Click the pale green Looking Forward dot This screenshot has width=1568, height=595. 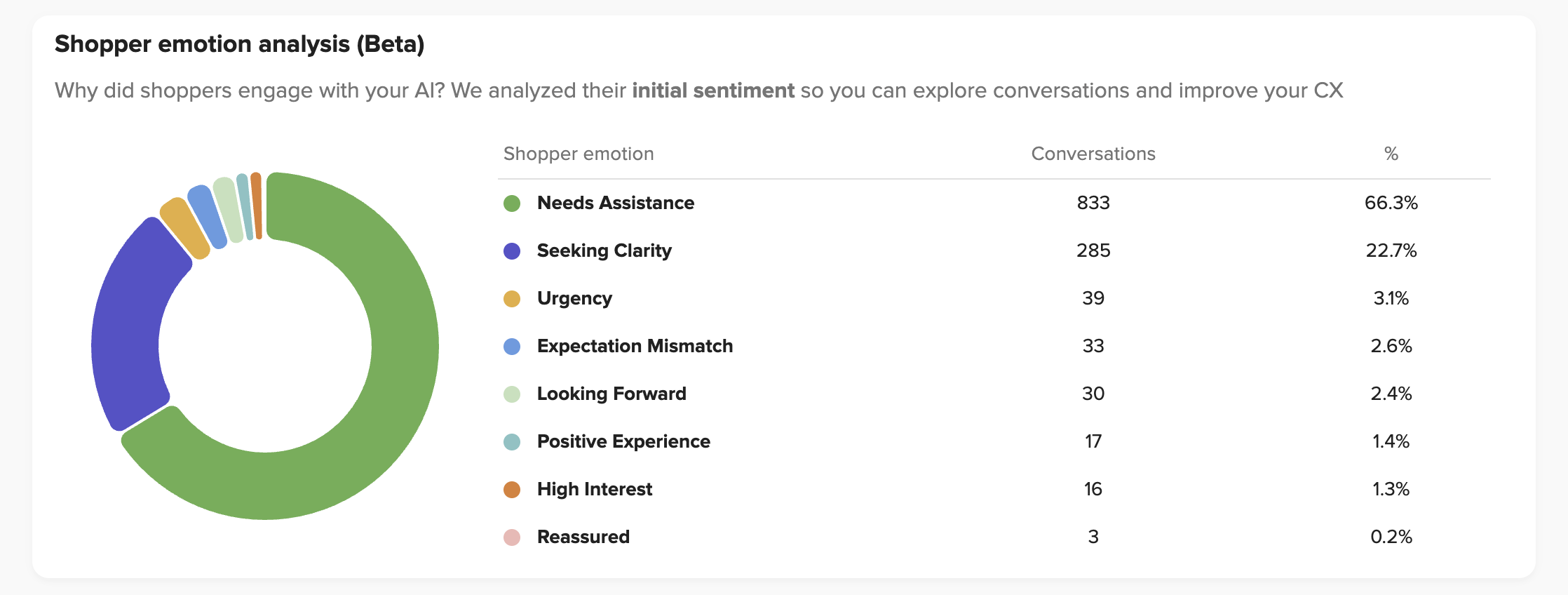(x=512, y=394)
